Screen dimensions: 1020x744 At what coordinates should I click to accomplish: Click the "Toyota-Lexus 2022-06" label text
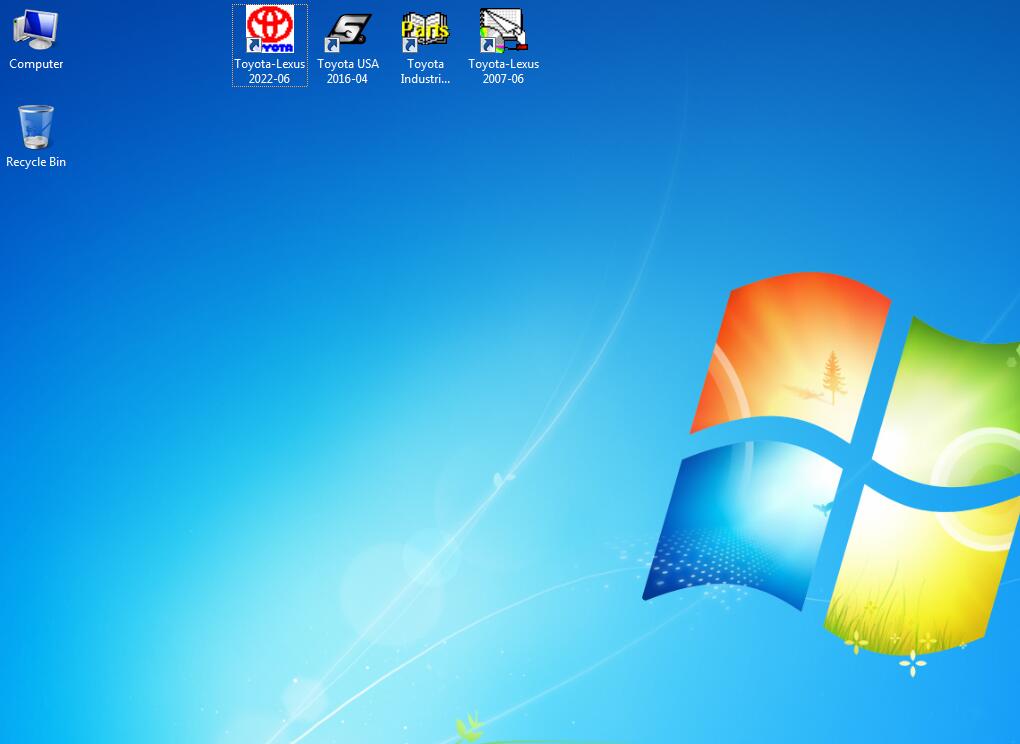click(269, 72)
